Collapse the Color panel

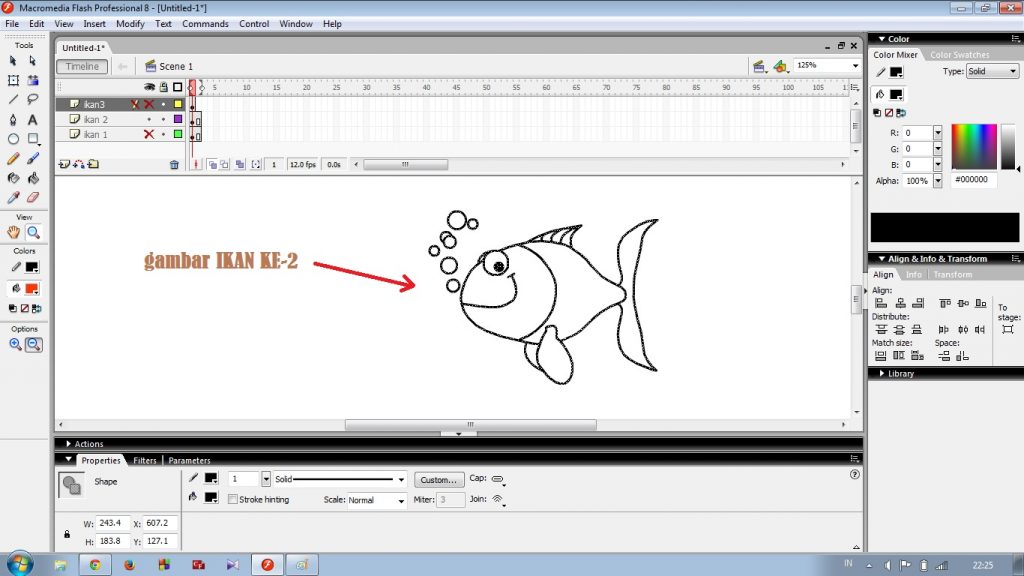click(882, 39)
